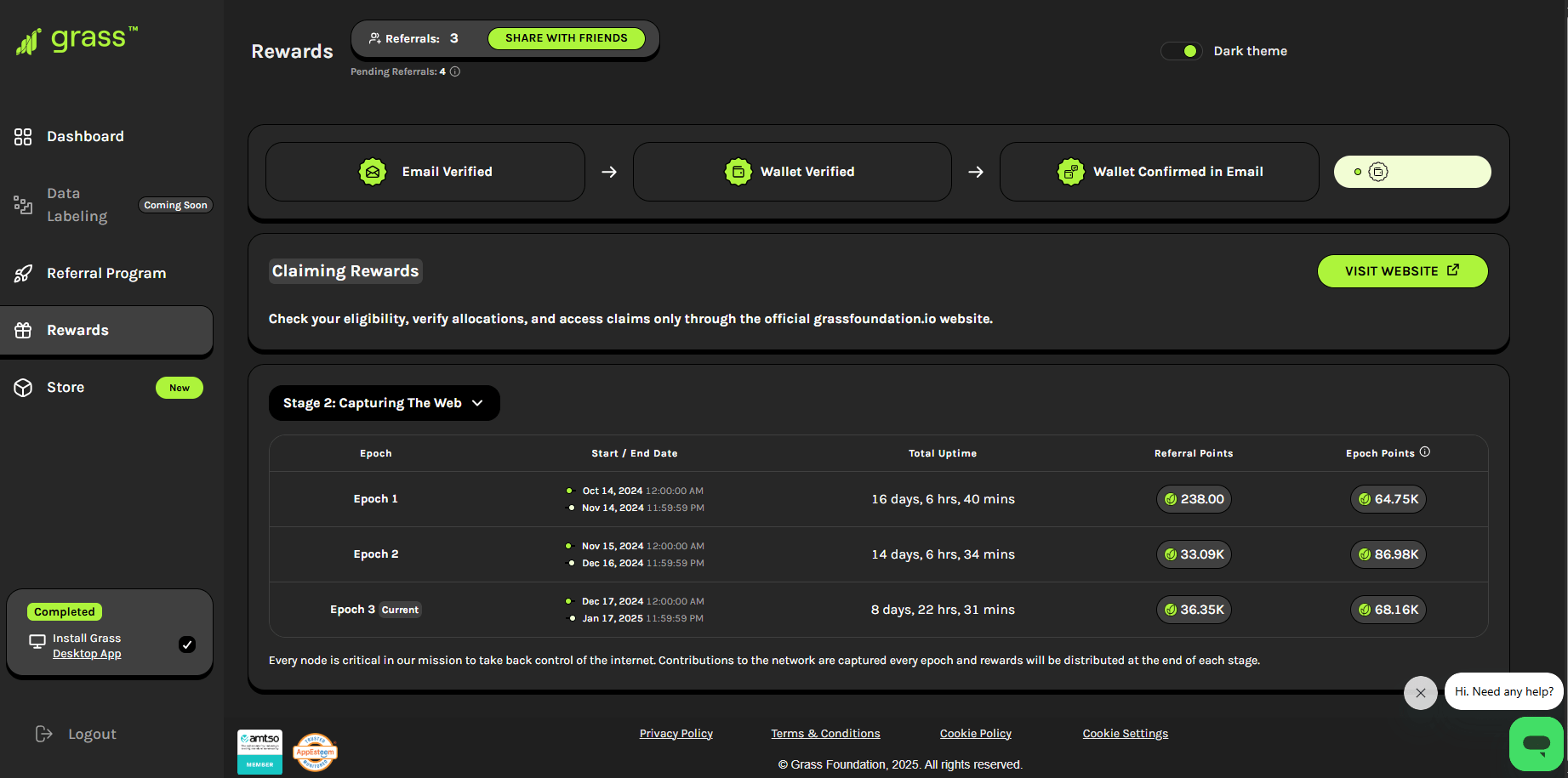Screen dimensions: 1568x778
Task: Click uptime 14 days, 6 hrs, 34 mins
Action: pos(943,554)
